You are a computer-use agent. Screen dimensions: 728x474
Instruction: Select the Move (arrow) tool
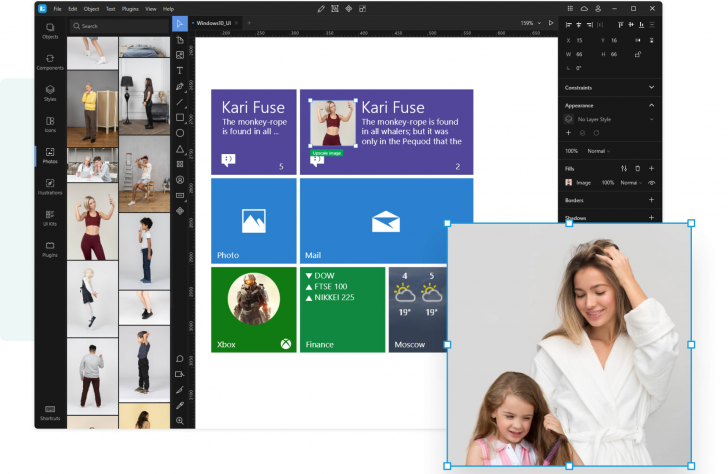point(180,24)
